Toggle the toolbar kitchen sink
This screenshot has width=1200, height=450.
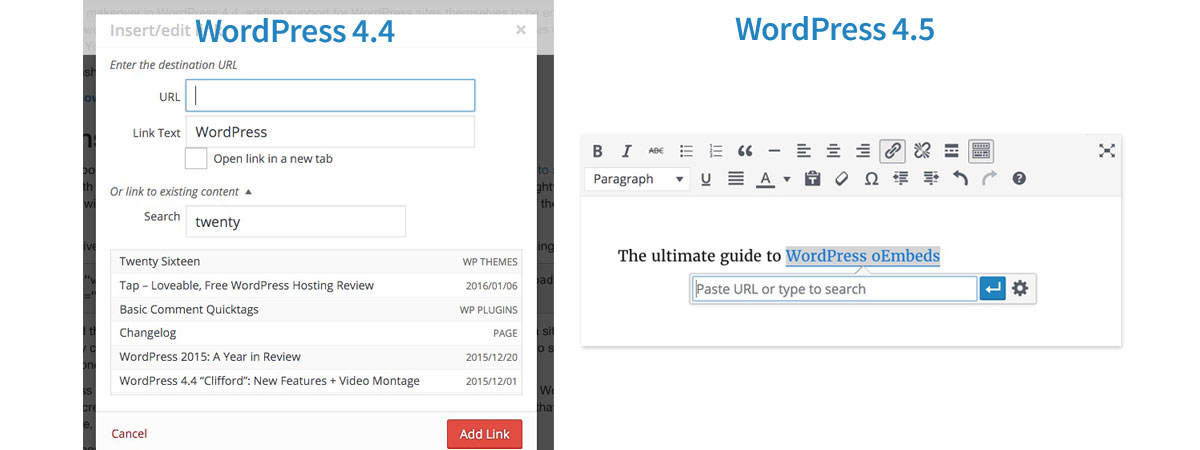[x=981, y=151]
